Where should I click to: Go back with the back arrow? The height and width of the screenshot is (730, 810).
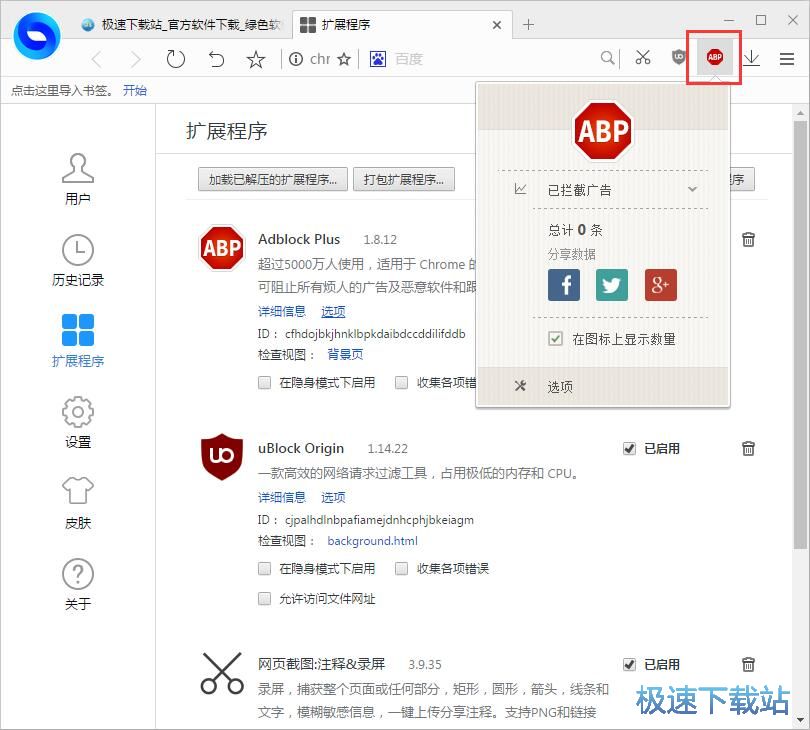pos(97,59)
